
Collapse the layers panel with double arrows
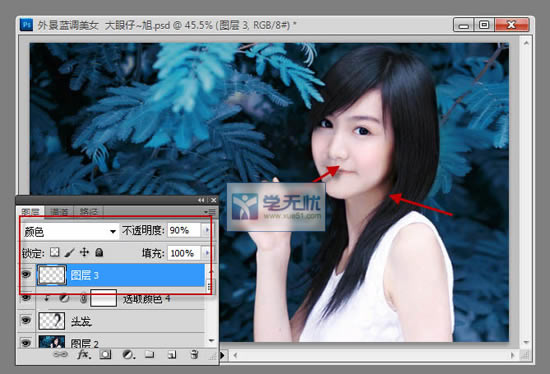[x=201, y=200]
